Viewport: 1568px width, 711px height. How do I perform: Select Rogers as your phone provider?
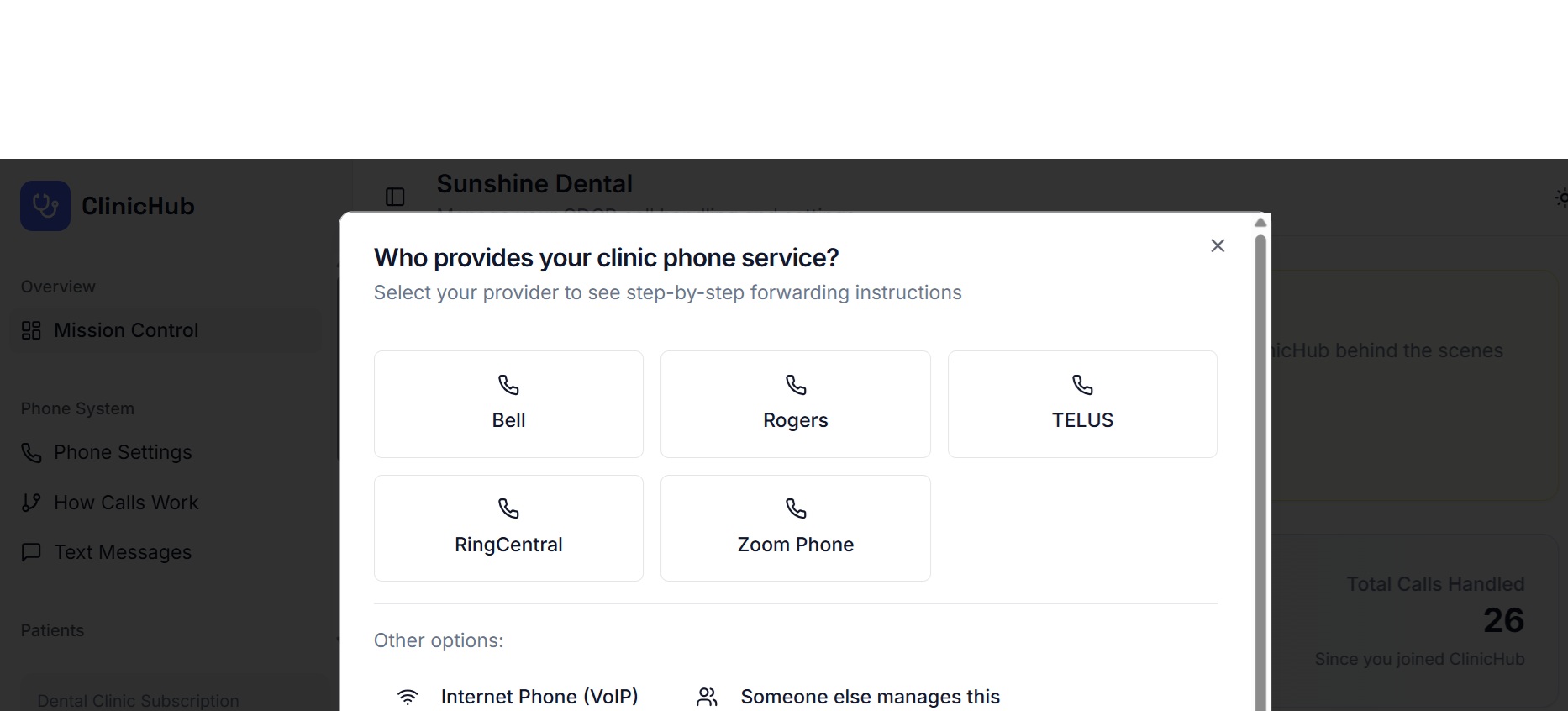[x=795, y=404]
